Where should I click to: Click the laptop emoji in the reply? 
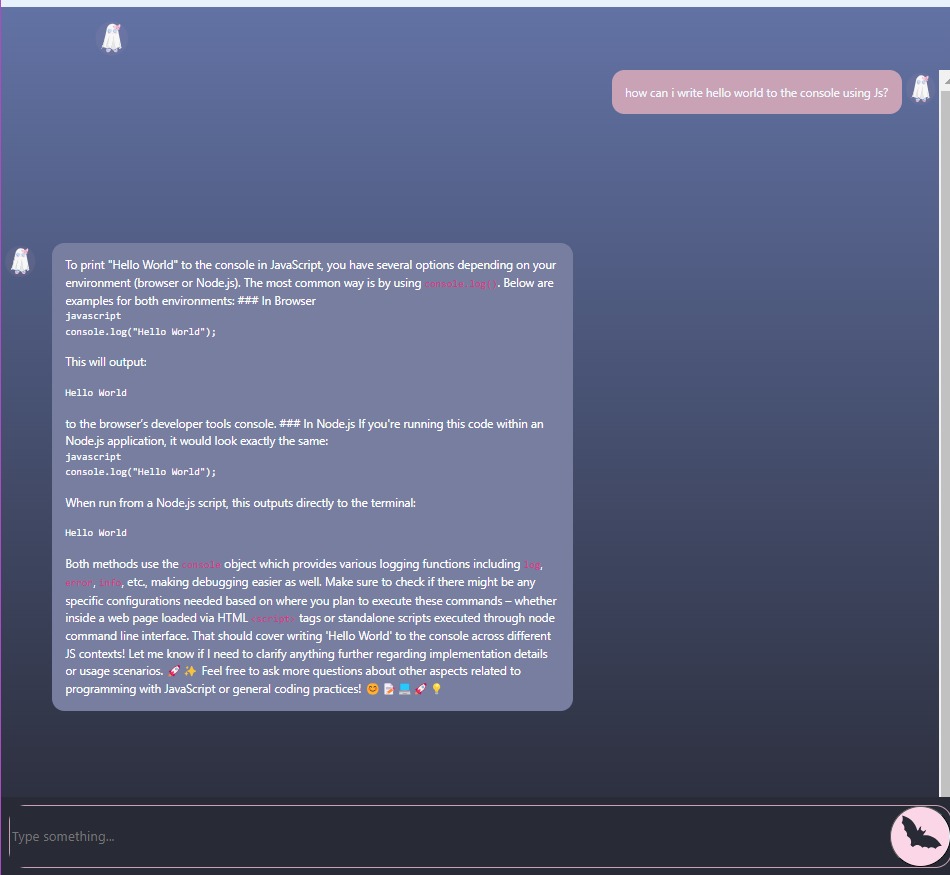(x=404, y=689)
